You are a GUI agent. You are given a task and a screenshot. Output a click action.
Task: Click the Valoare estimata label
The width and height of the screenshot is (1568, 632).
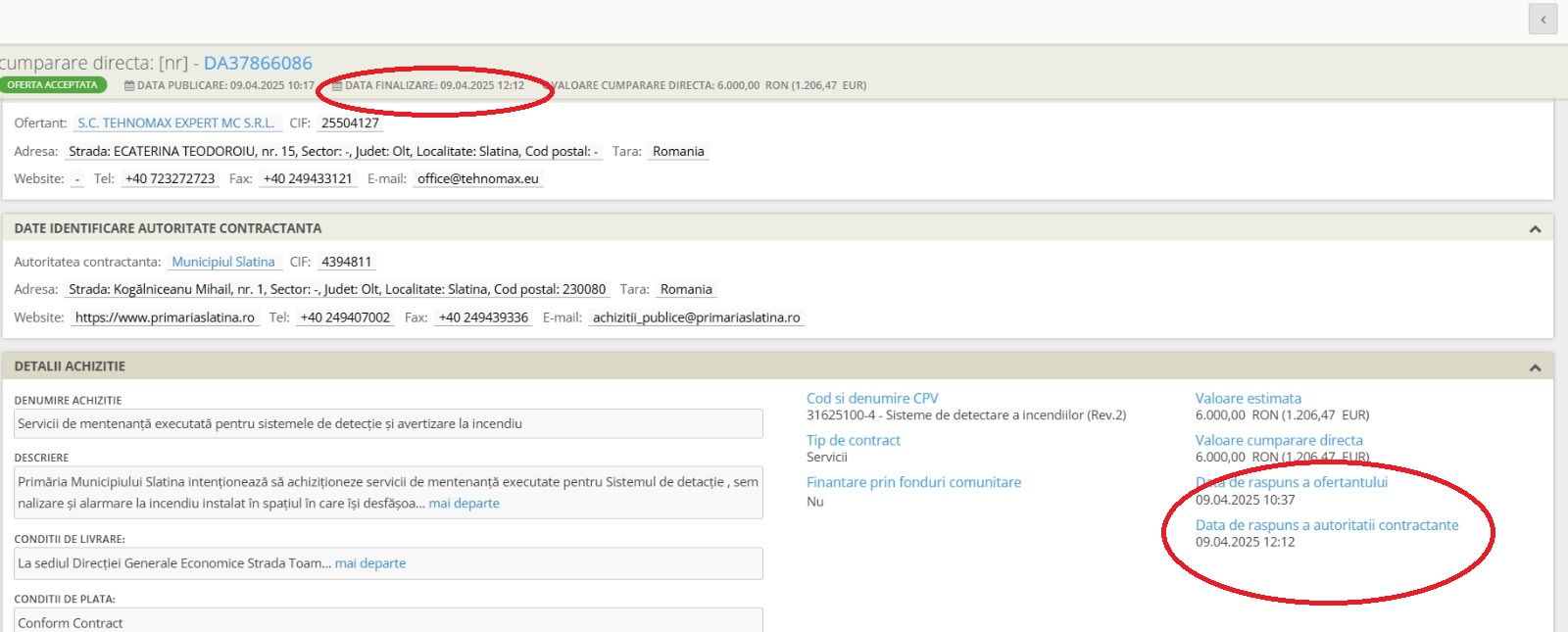(1248, 399)
